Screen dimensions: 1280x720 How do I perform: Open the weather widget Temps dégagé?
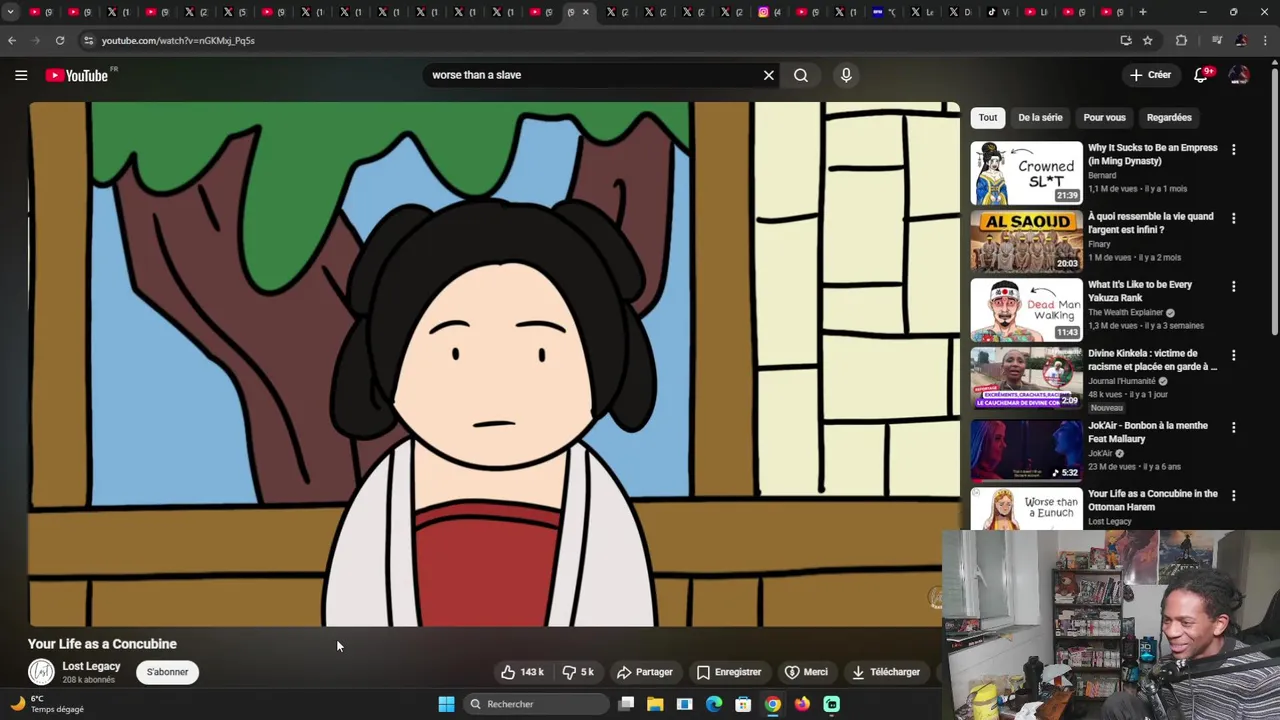click(x=47, y=704)
